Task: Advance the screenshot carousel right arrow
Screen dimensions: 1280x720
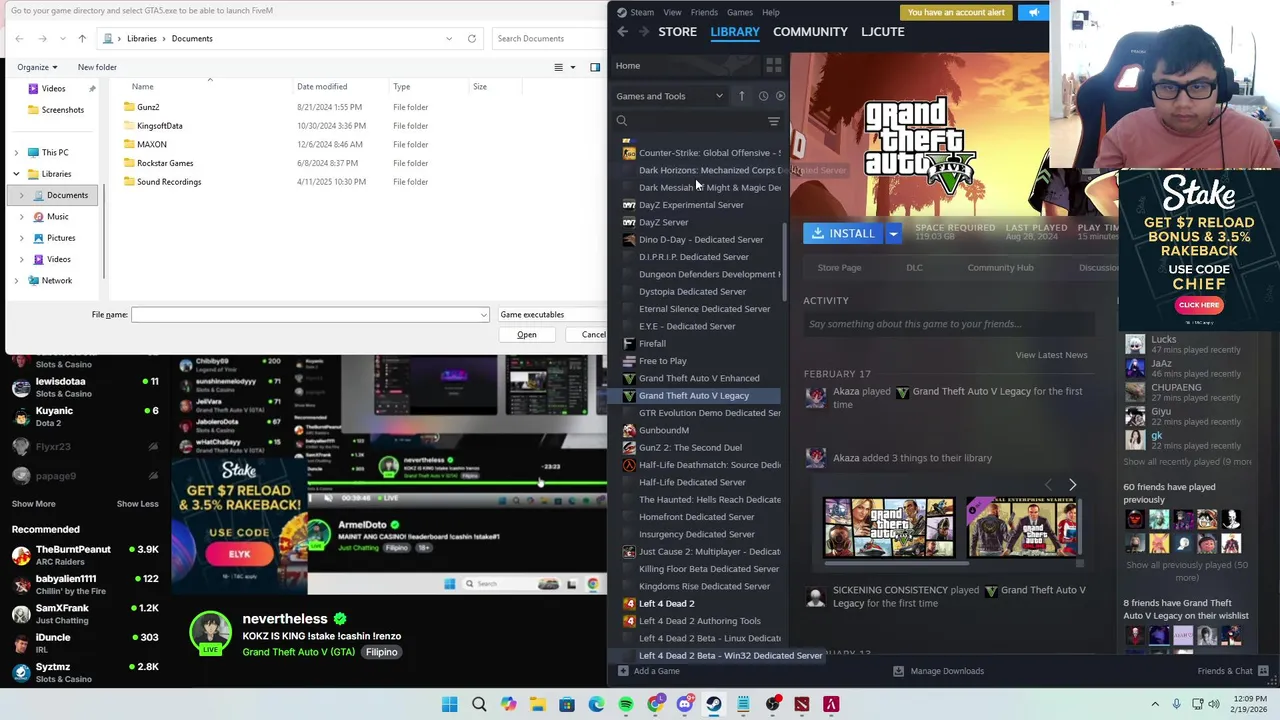Action: click(x=1072, y=485)
